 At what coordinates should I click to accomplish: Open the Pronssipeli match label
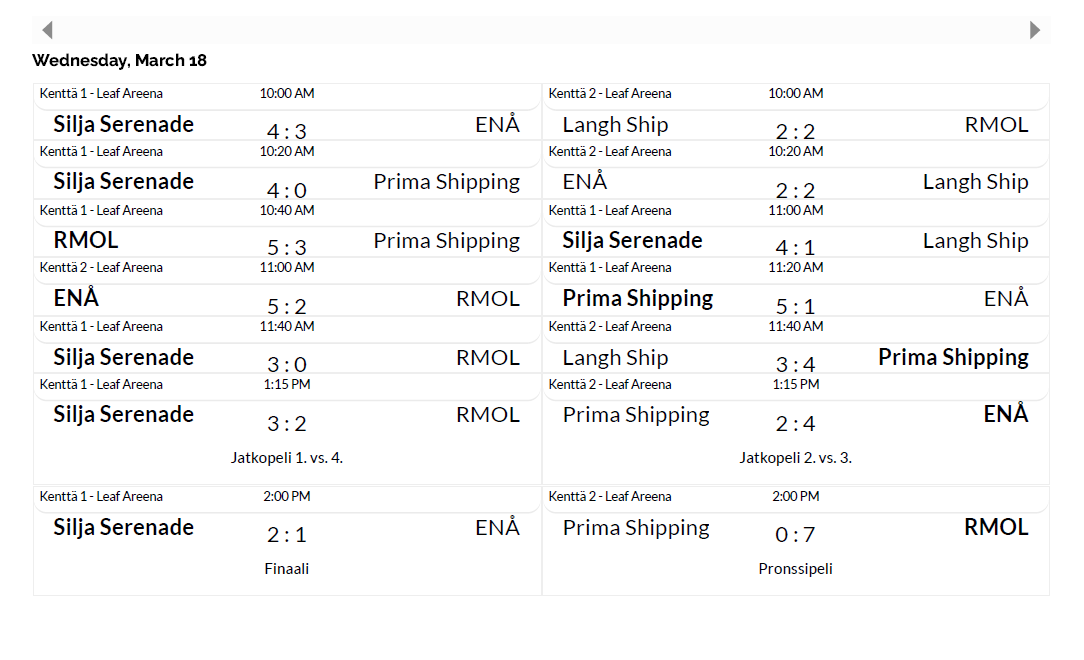pyautogui.click(x=795, y=569)
